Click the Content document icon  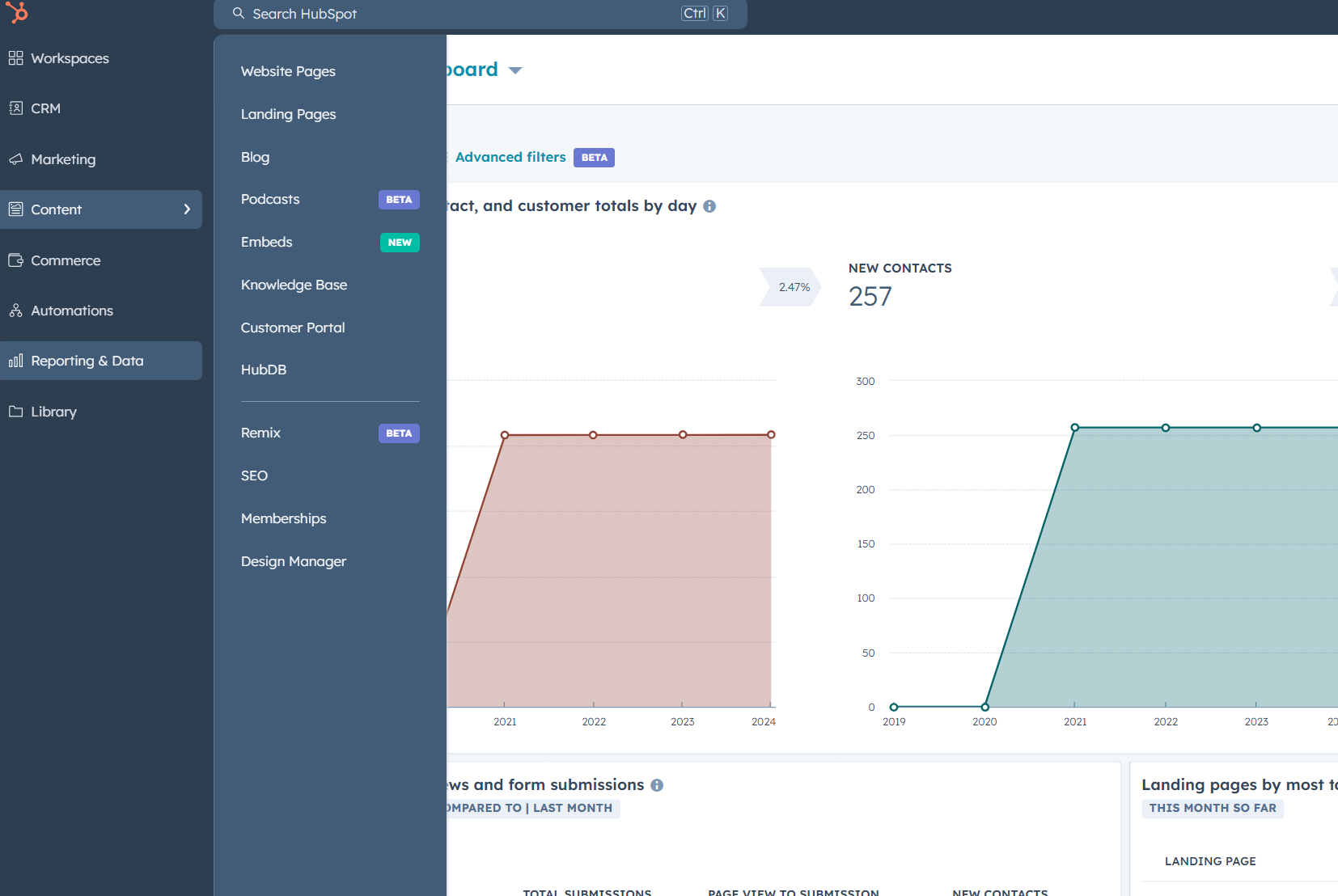tap(15, 209)
